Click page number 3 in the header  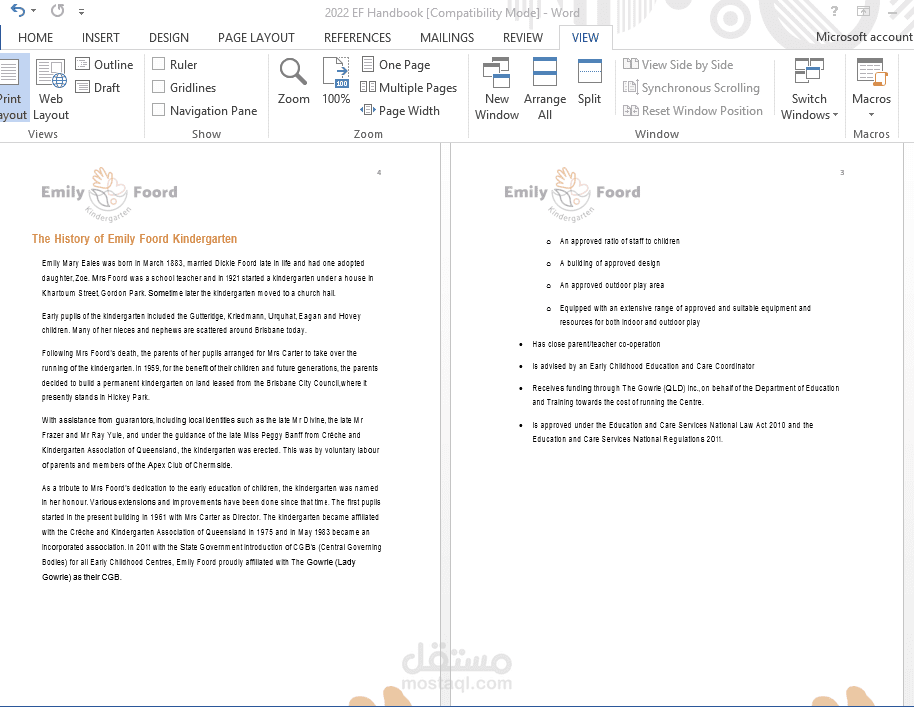[x=842, y=173]
